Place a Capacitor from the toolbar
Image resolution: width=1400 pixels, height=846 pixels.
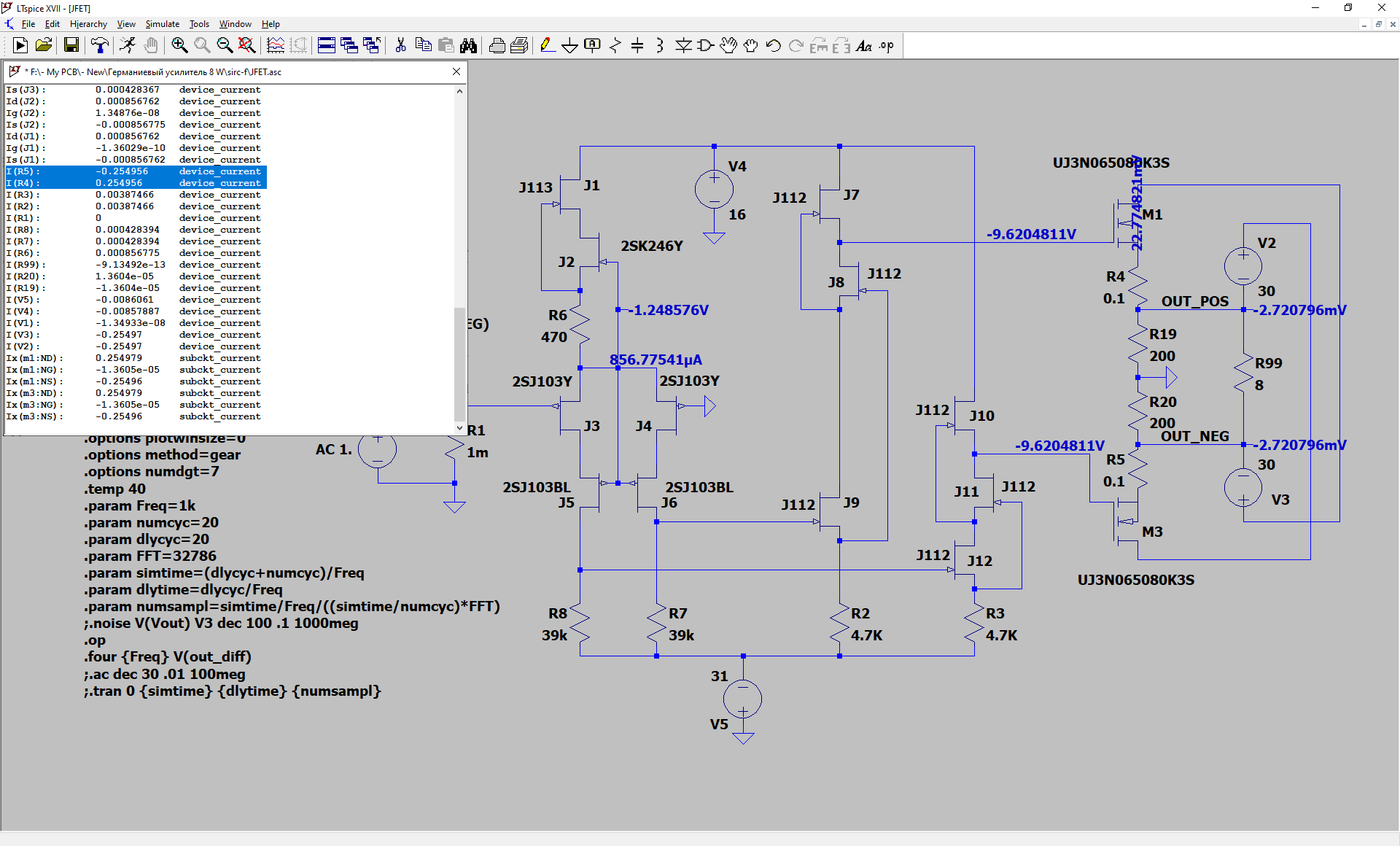pyautogui.click(x=637, y=45)
